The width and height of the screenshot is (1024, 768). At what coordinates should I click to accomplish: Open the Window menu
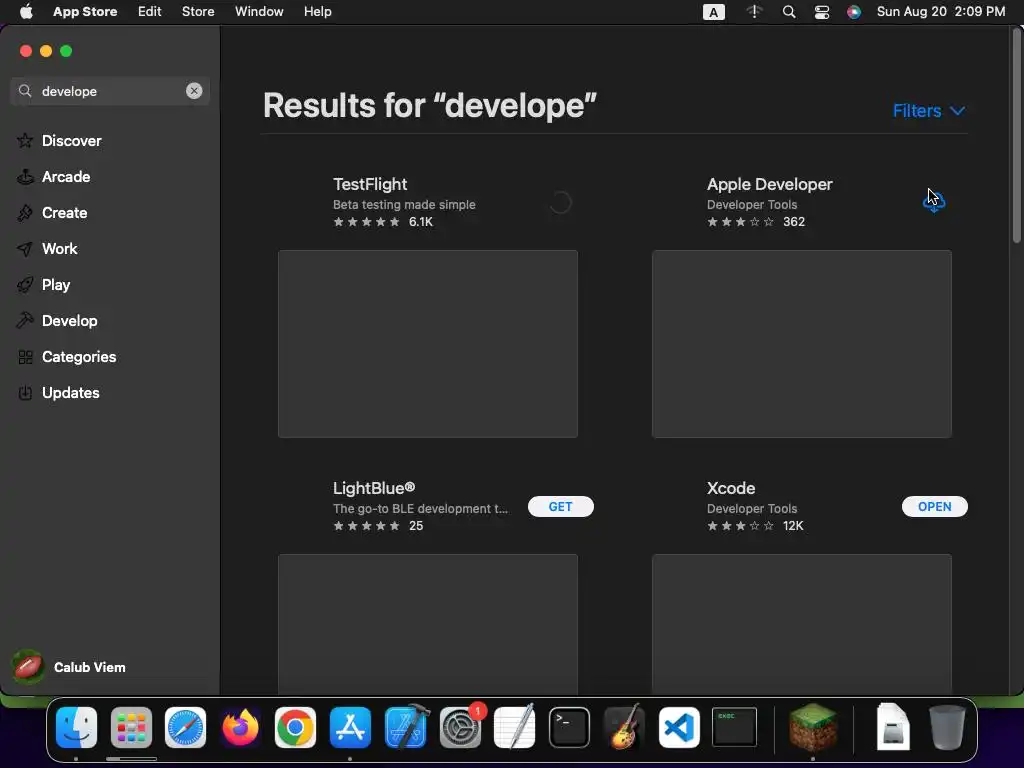[259, 11]
